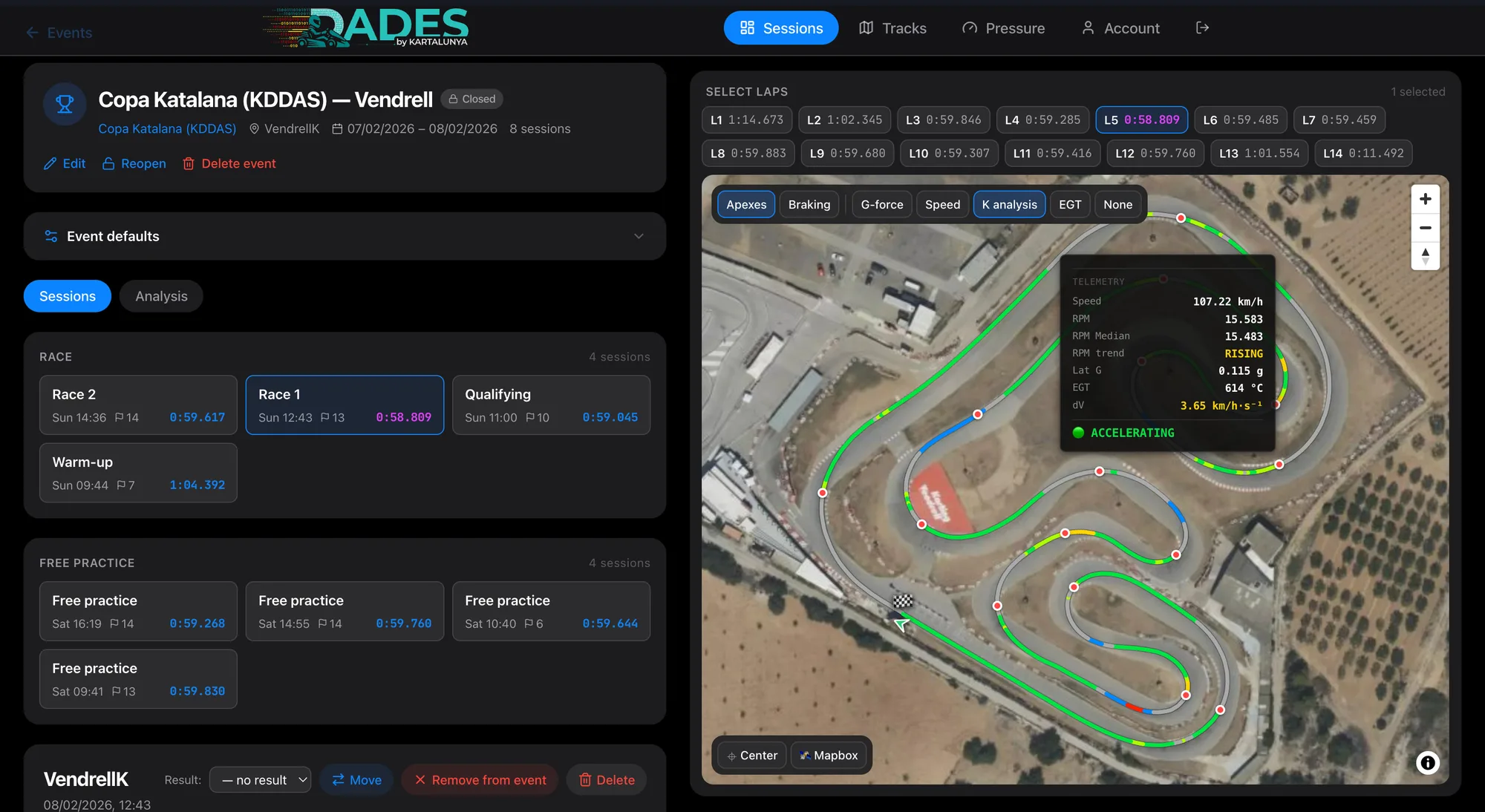The width and height of the screenshot is (1485, 812).
Task: Select the Sessions tab under Event defaults
Action: pos(68,296)
